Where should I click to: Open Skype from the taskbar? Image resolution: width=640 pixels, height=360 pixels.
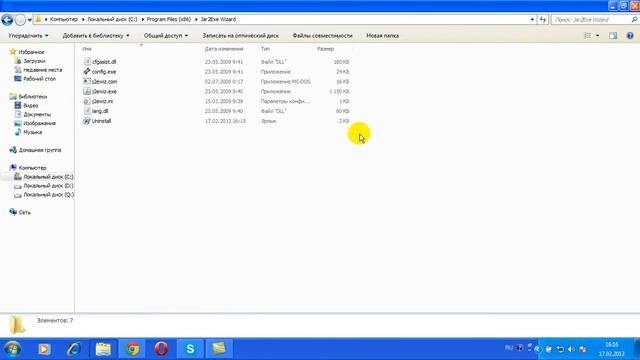click(x=190, y=349)
